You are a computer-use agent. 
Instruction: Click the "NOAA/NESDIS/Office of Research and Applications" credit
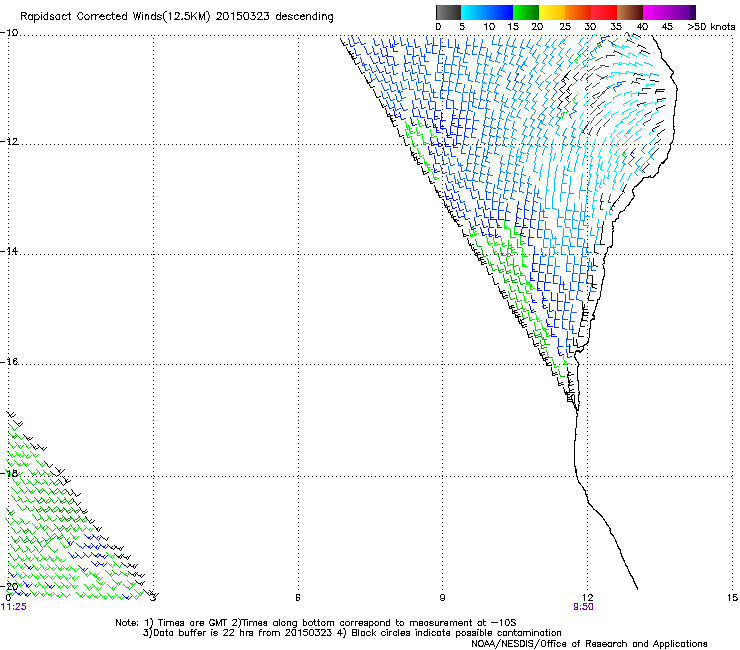[589, 643]
